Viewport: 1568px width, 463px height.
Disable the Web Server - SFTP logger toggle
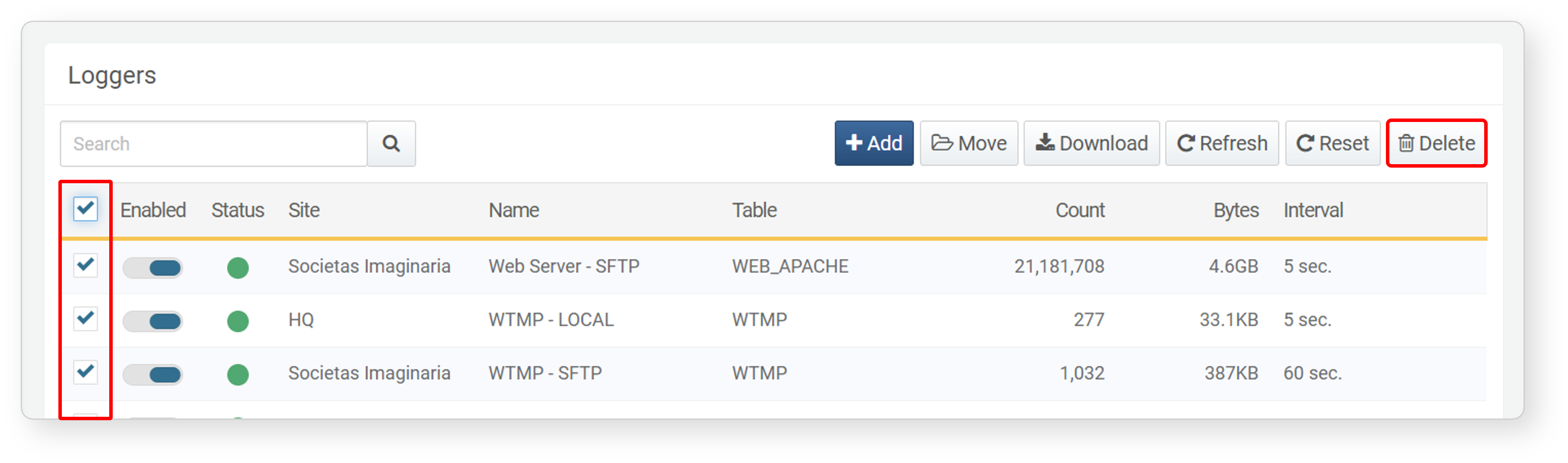152,268
